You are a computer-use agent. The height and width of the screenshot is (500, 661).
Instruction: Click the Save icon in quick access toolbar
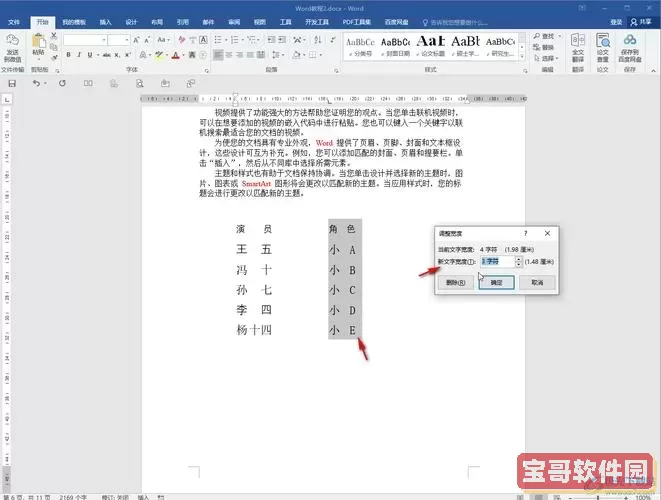coord(12,83)
